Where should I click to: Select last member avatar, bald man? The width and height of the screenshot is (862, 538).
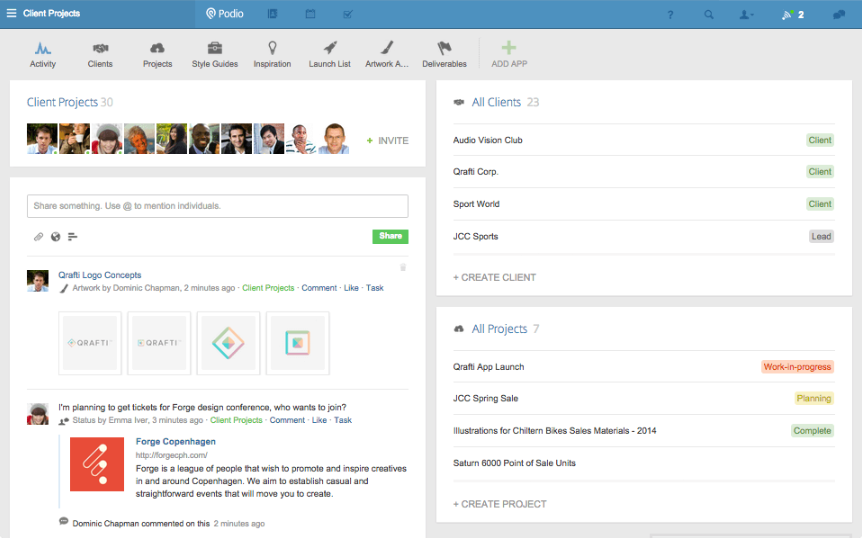pos(334,138)
